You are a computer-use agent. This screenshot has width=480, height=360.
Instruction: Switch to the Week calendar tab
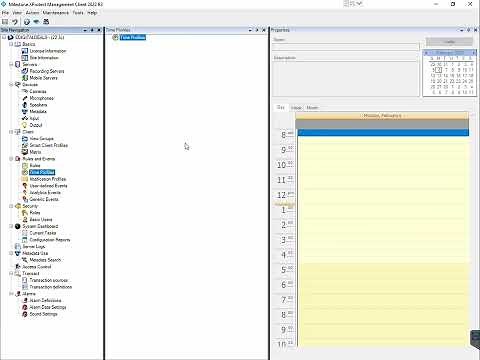point(296,108)
